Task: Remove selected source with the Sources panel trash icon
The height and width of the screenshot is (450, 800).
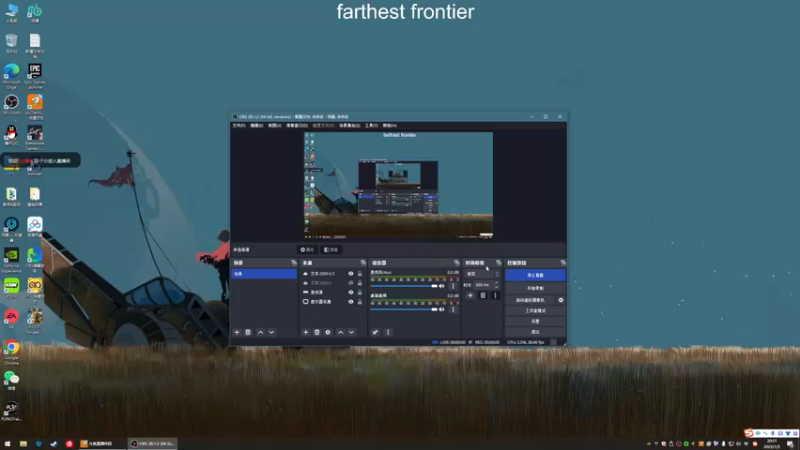Action: [317, 332]
